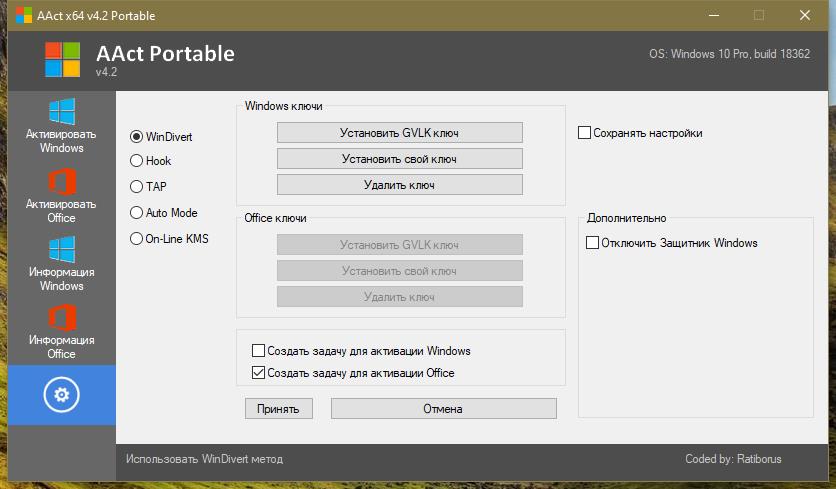Click the Принять button
The height and width of the screenshot is (489, 836).
[x=278, y=408]
